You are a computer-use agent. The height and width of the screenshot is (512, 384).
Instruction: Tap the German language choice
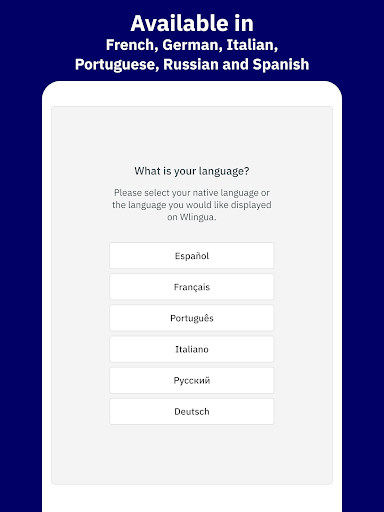192,412
